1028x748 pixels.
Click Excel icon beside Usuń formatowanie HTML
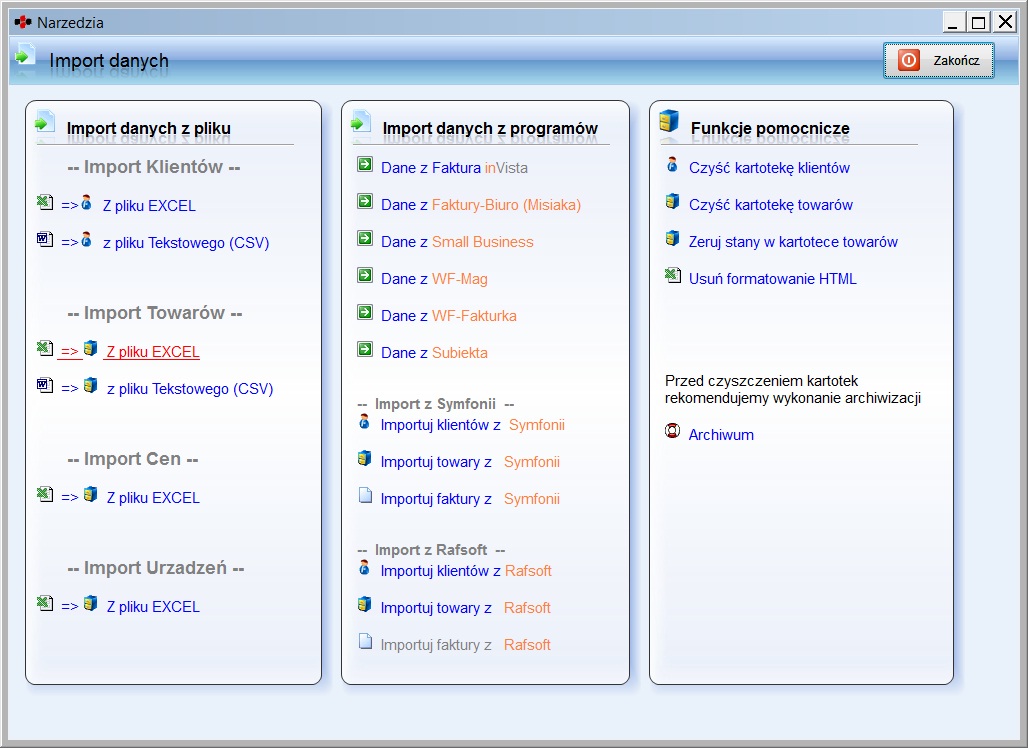pos(673,275)
